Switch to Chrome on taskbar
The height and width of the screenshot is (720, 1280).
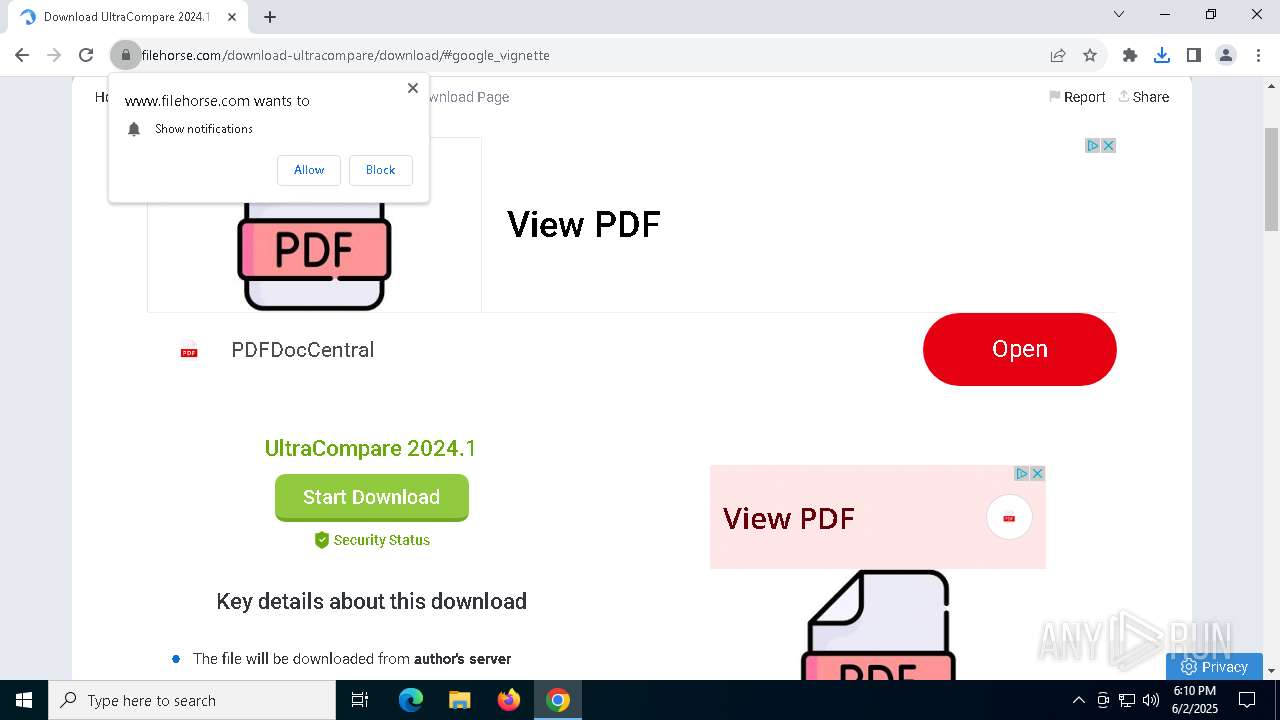pos(558,700)
